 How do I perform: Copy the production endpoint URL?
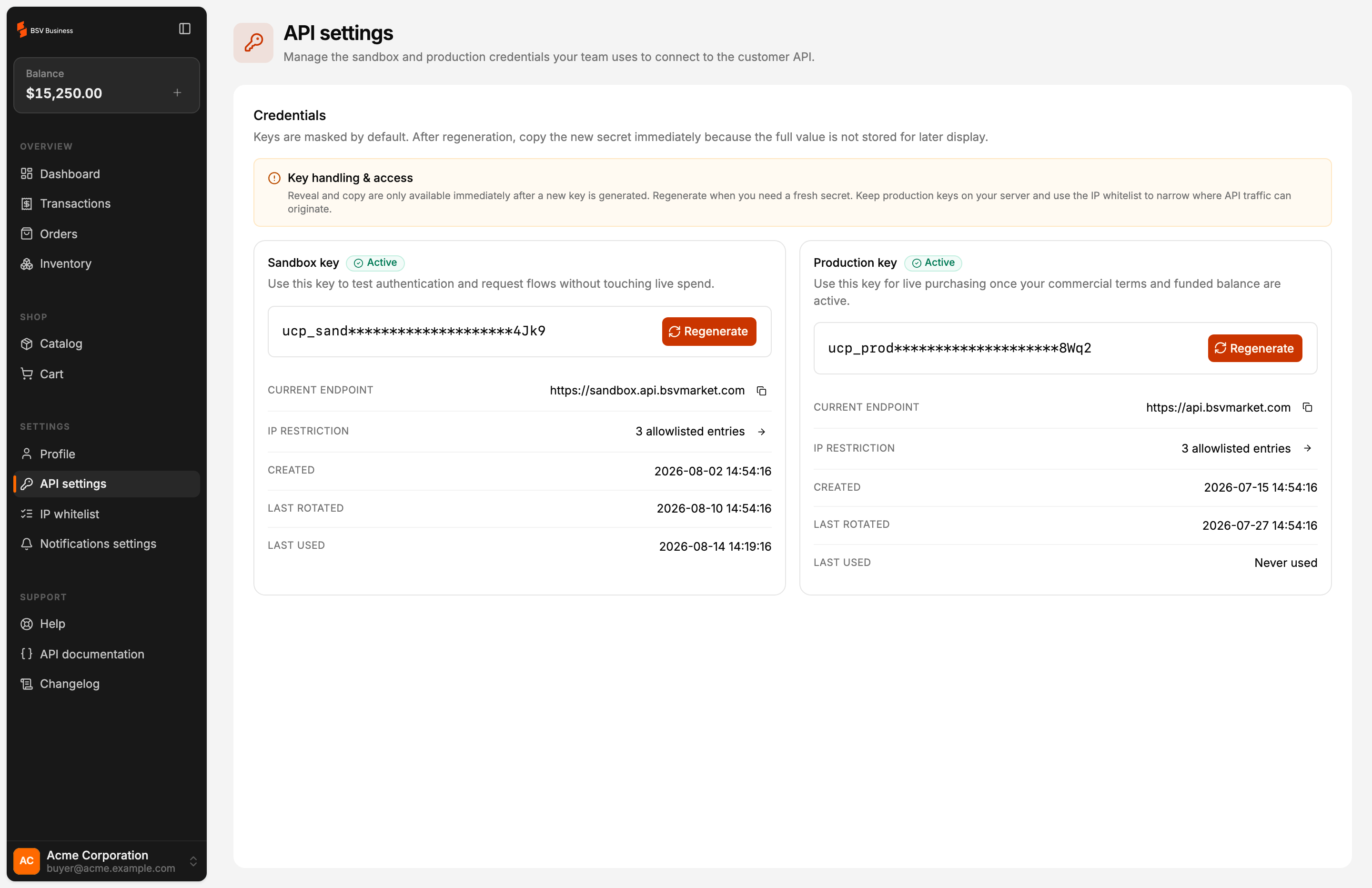(x=1307, y=408)
